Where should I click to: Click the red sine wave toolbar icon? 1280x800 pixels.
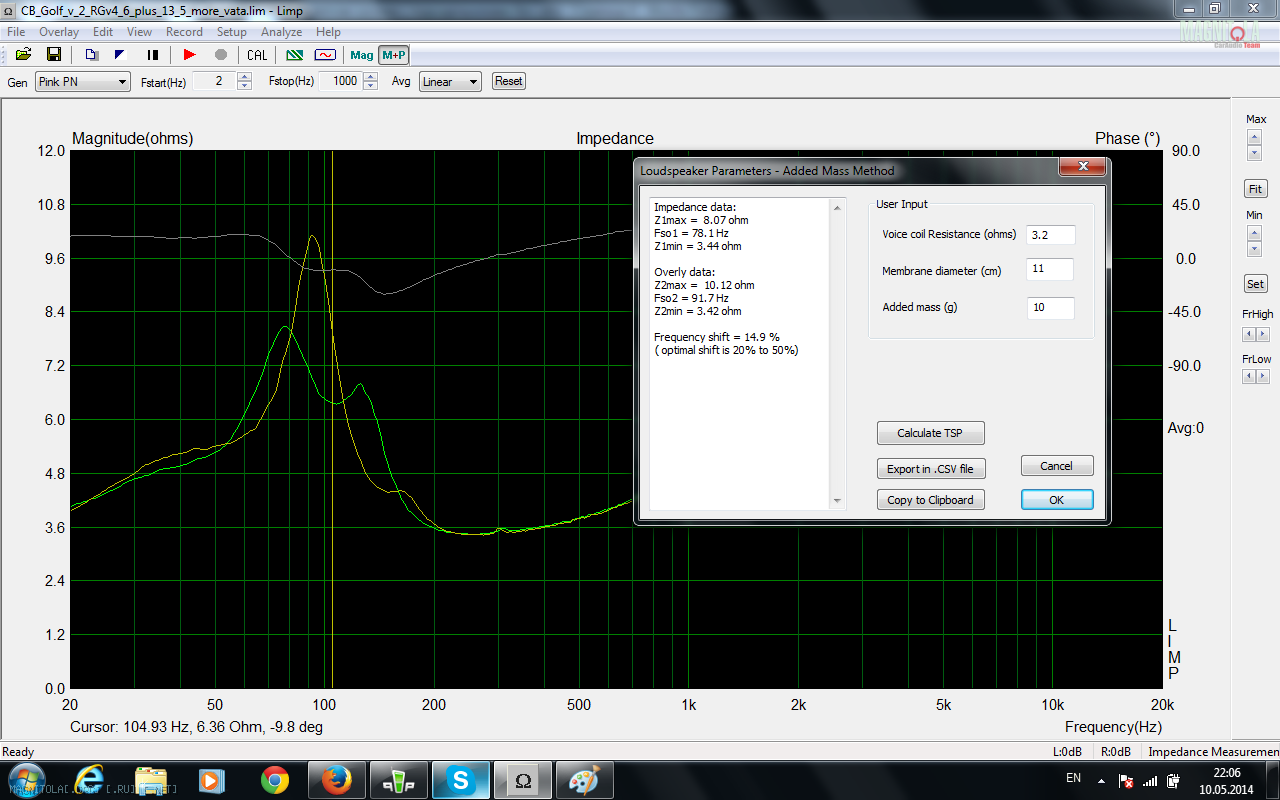pyautogui.click(x=325, y=55)
